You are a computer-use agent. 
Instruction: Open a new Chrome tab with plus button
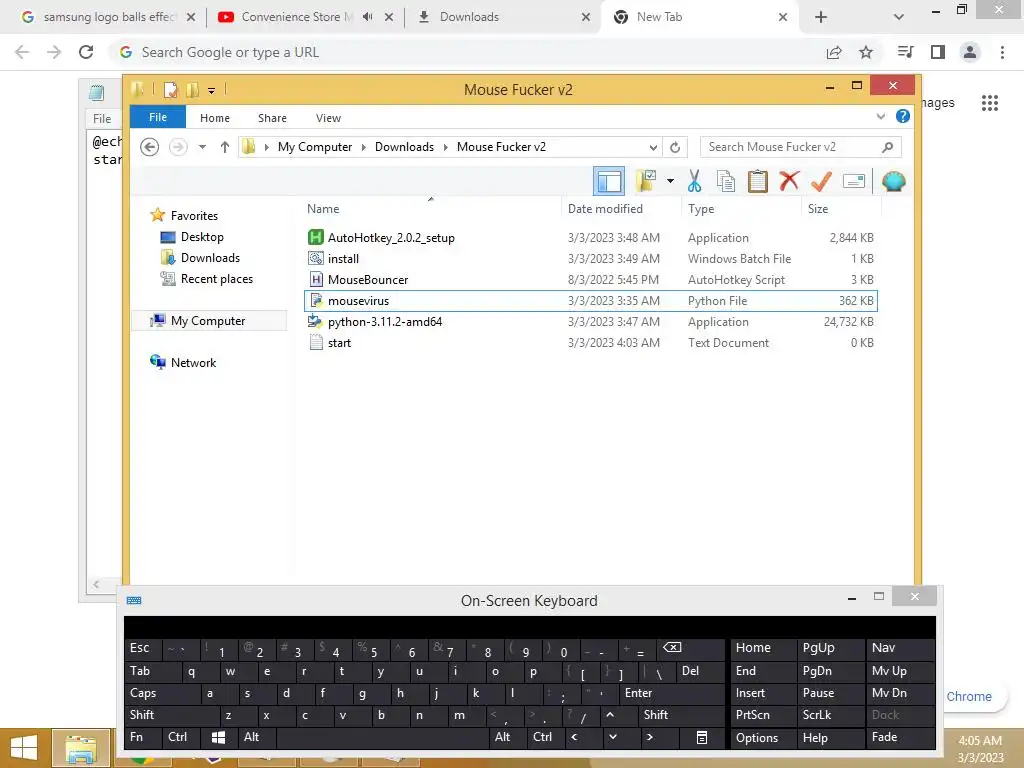[821, 17]
